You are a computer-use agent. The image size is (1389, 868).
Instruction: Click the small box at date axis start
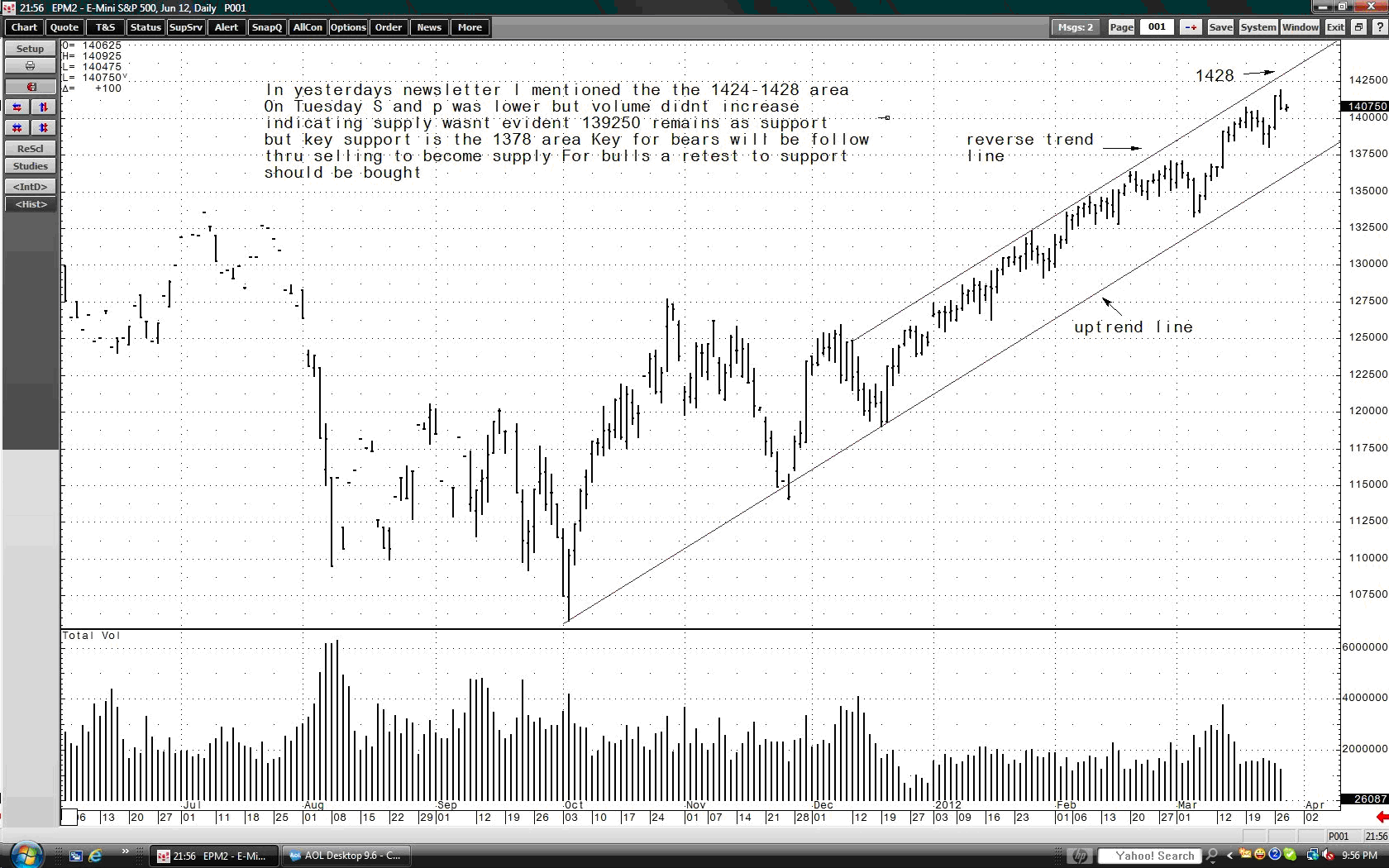pos(69,817)
